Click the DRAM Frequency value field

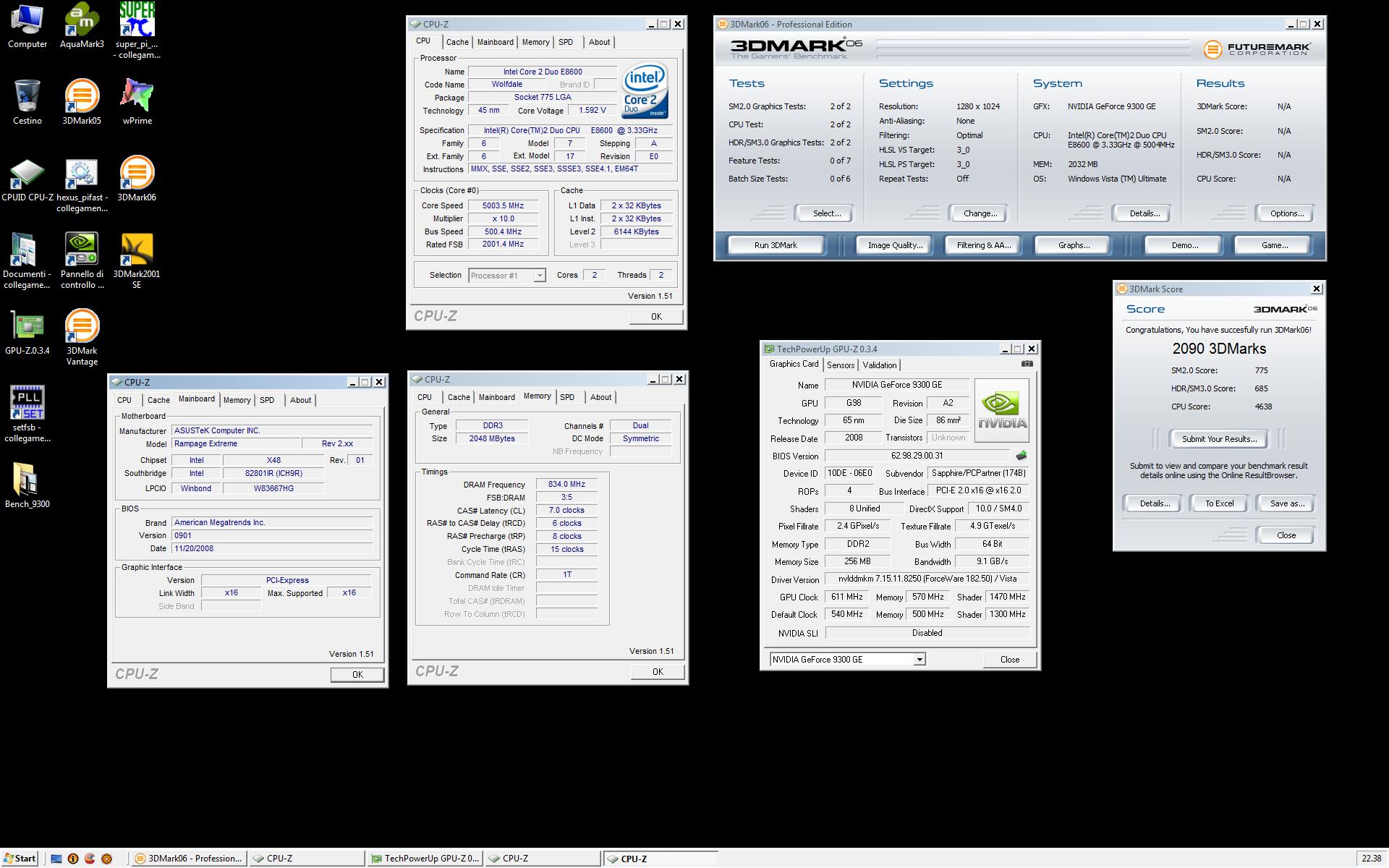[x=566, y=485]
